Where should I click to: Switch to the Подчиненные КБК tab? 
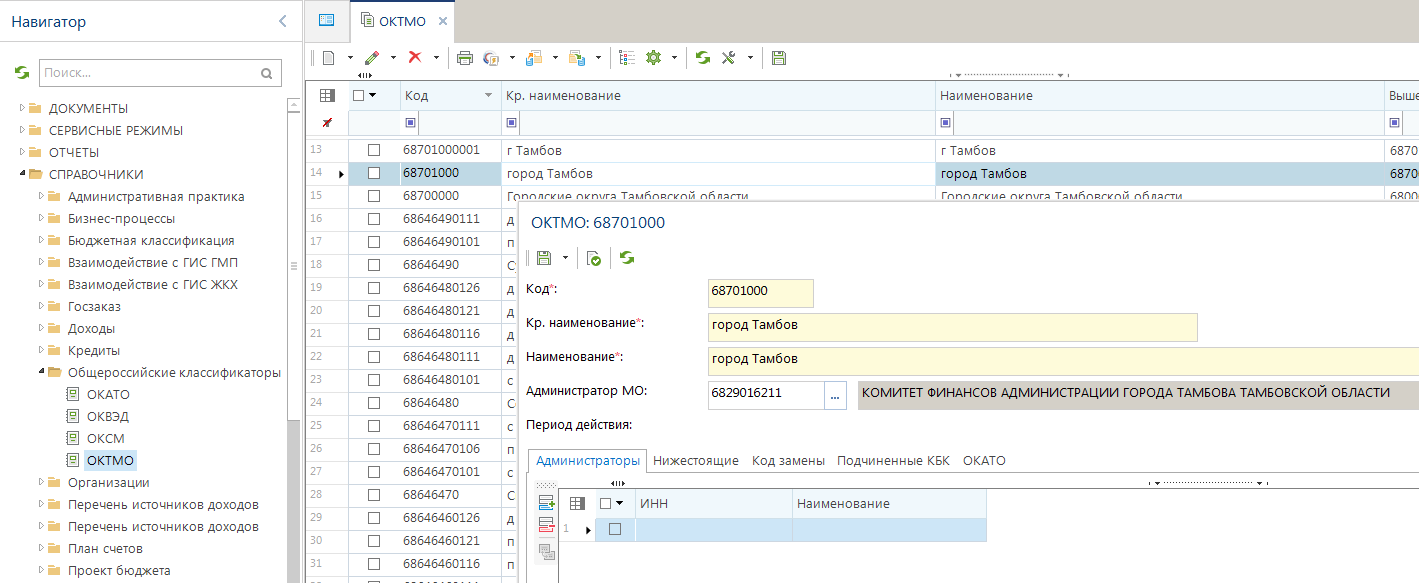[x=893, y=461]
